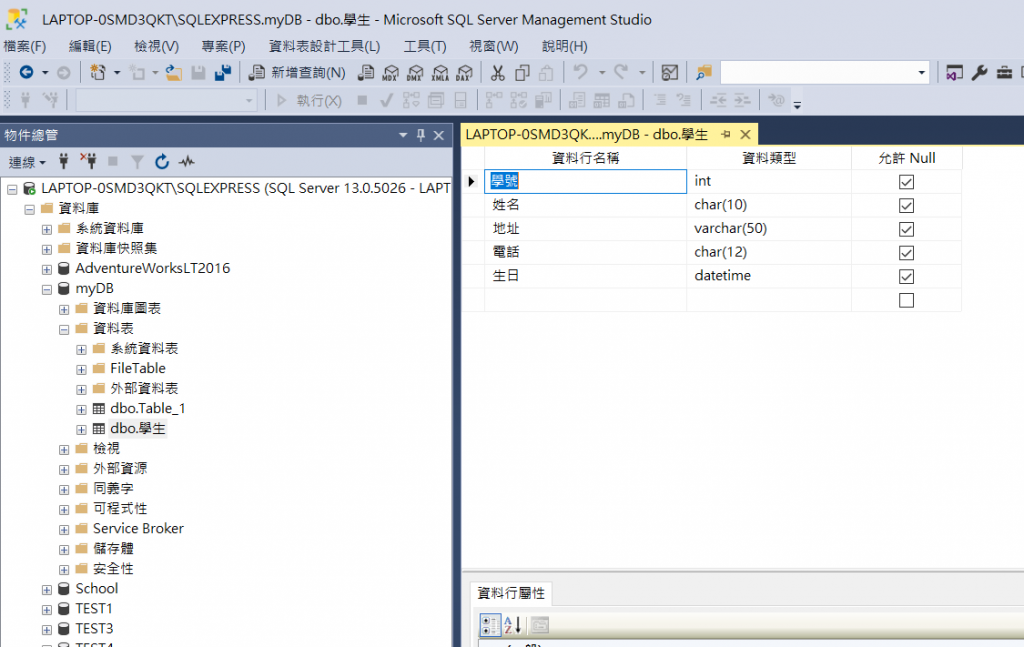This screenshot has width=1024, height=647.
Task: Click the Activity Monitor icon
Action: pyautogui.click(x=669, y=72)
